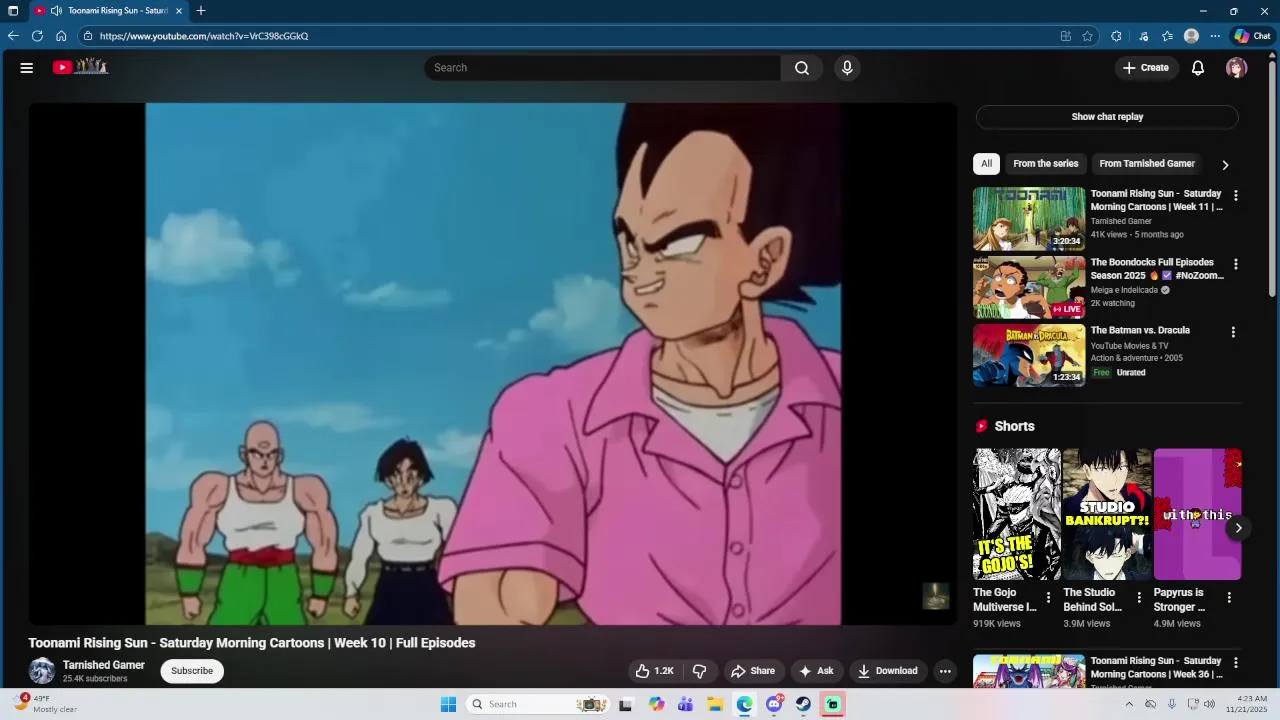
Task: Open Tarnished Gamer channel name link
Action: 104,665
